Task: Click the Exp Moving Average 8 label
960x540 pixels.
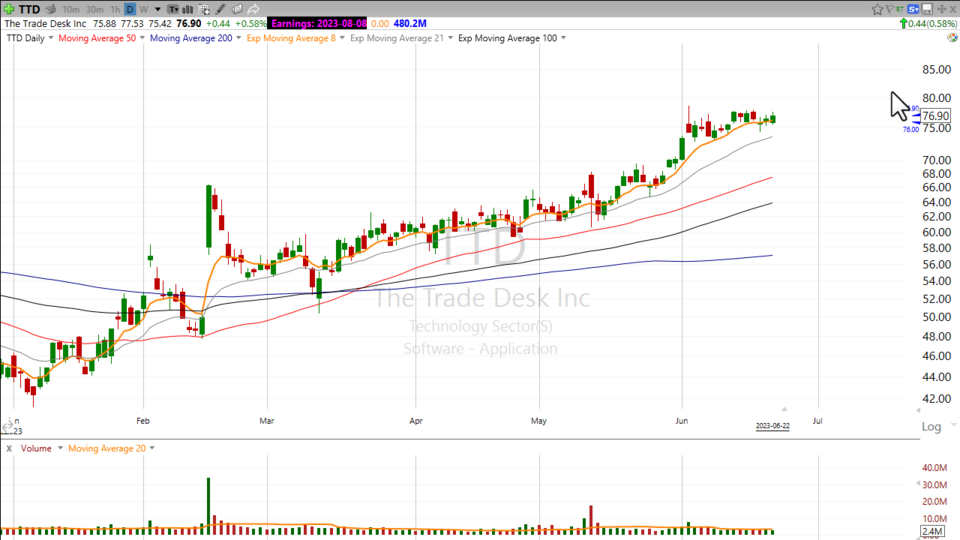Action: tap(291, 38)
